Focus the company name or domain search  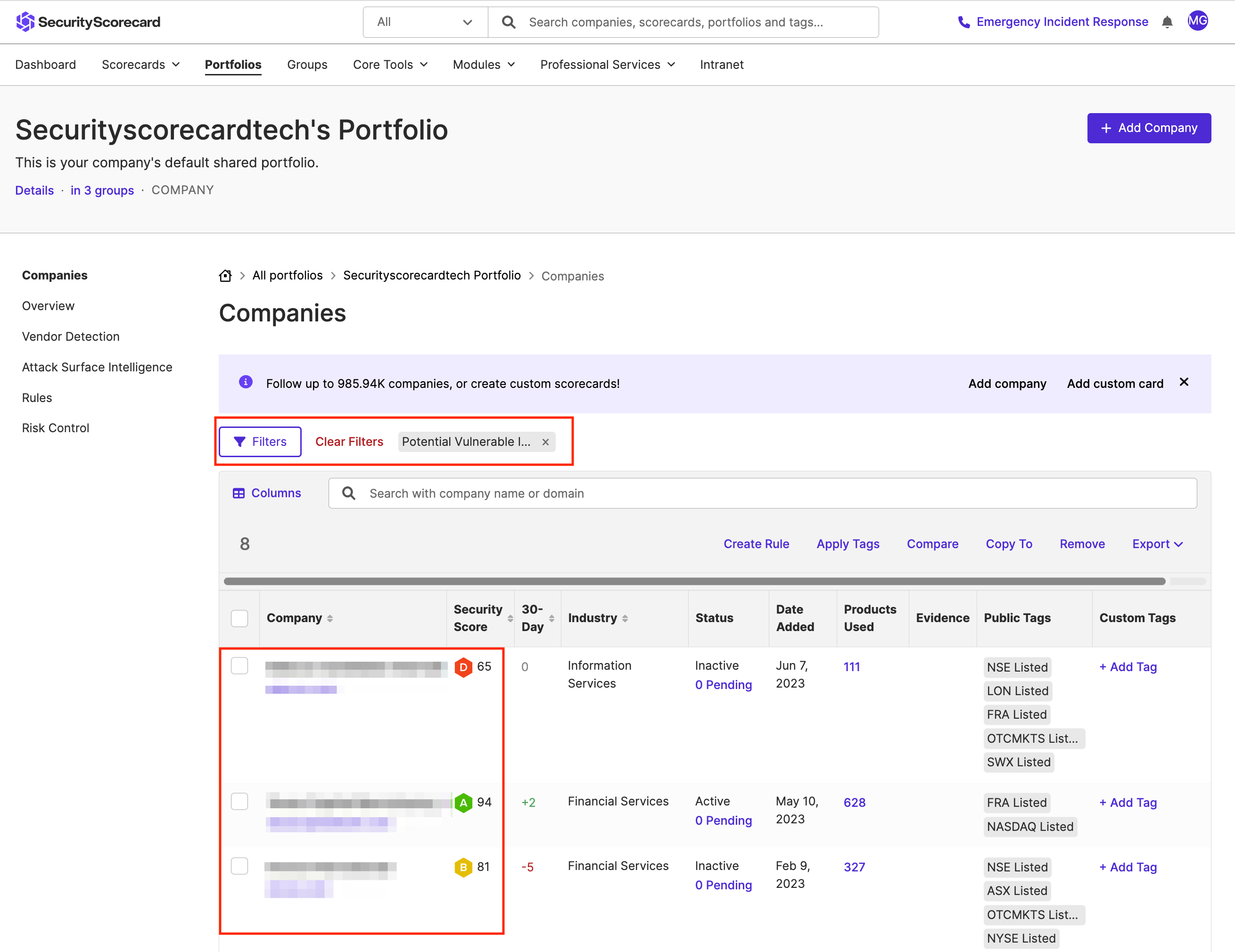[x=763, y=493]
